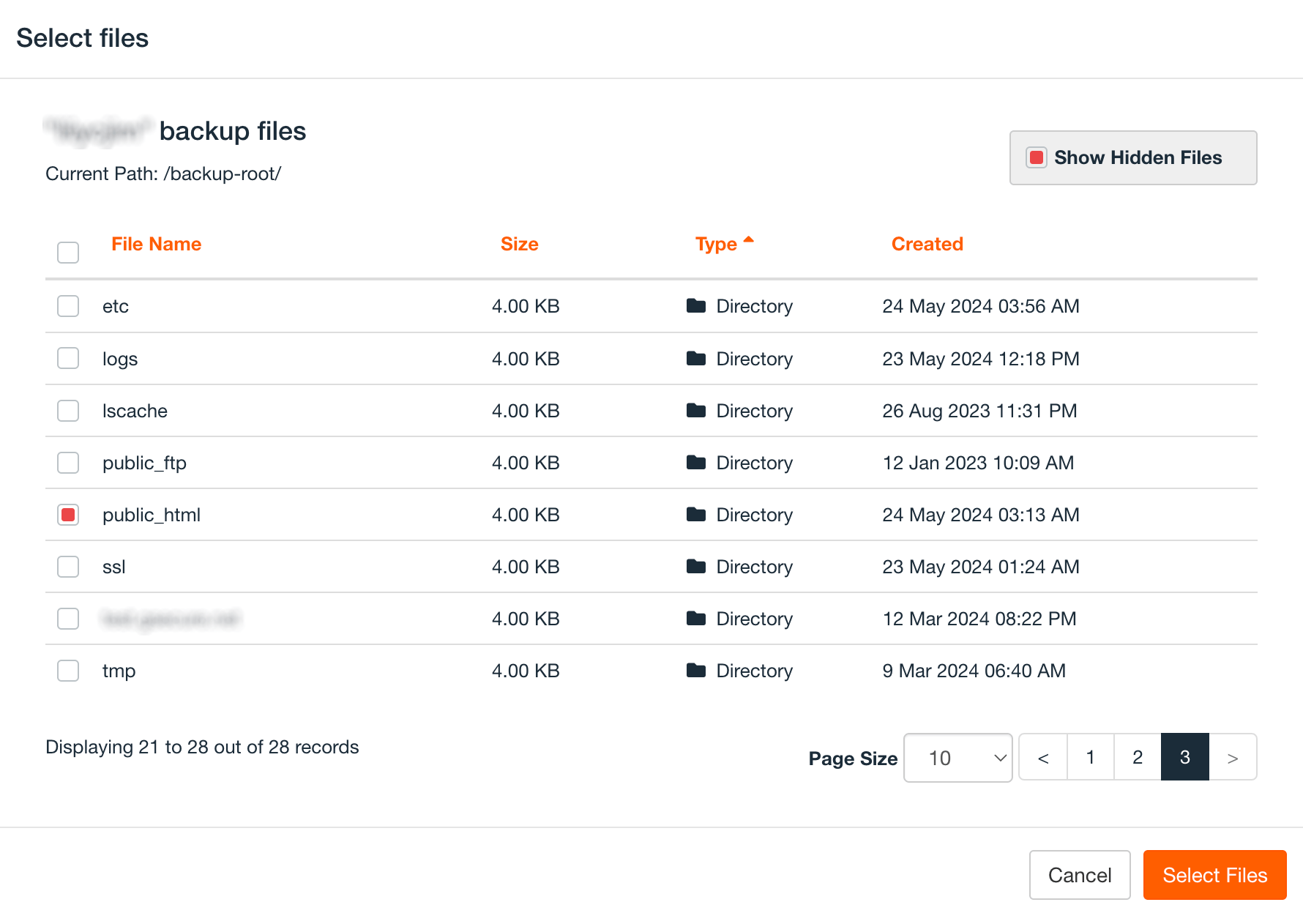Image resolution: width=1303 pixels, height=924 pixels.
Task: Tick the checkbox for the etc directory
Action: pos(68,306)
